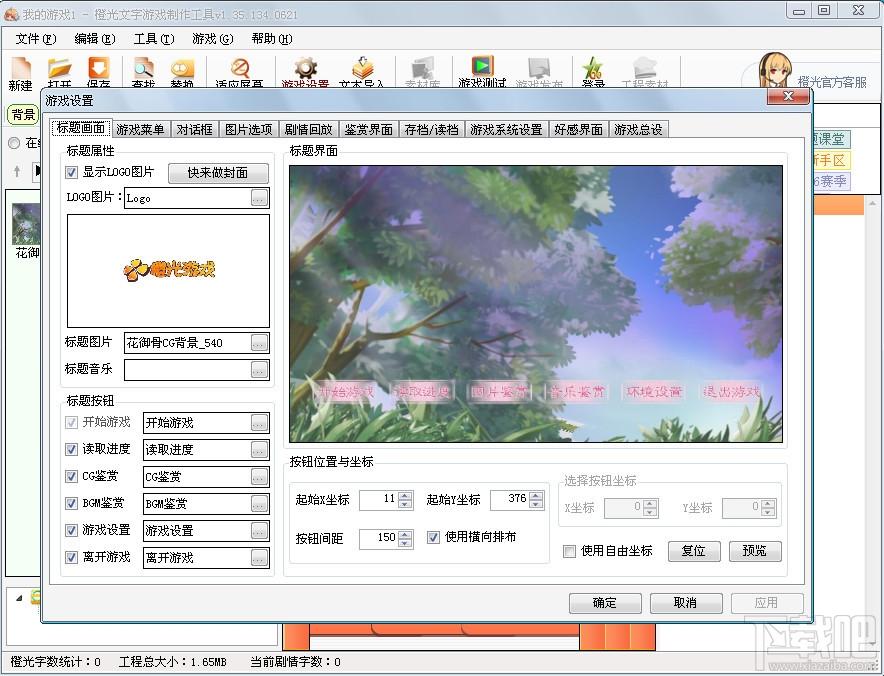Click the 标题音乐 empty input field
Image resolution: width=884 pixels, height=676 pixels.
coord(188,370)
